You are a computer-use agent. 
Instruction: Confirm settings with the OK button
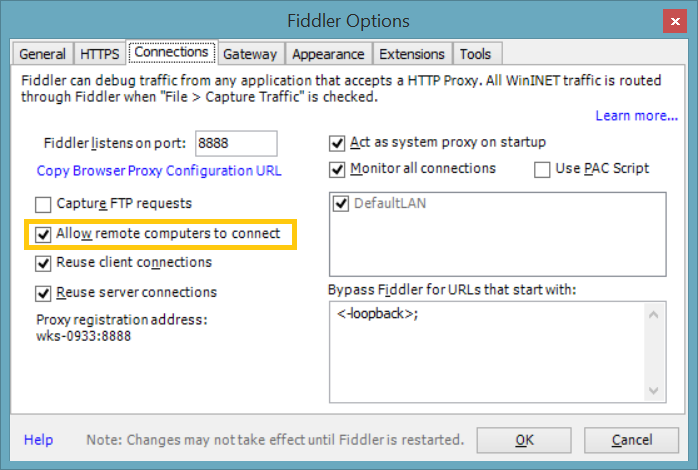point(524,440)
